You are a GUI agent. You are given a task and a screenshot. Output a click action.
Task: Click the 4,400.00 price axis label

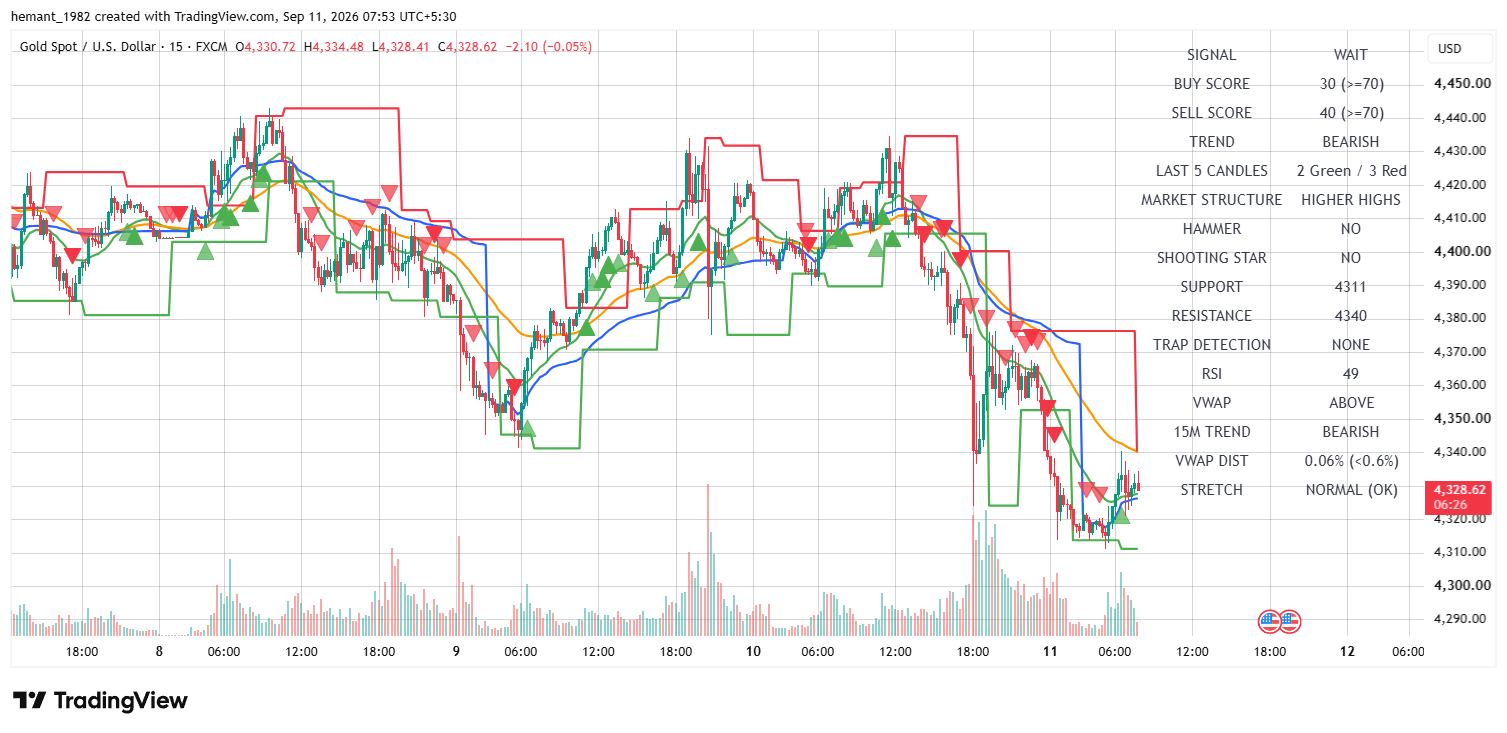tap(1460, 251)
